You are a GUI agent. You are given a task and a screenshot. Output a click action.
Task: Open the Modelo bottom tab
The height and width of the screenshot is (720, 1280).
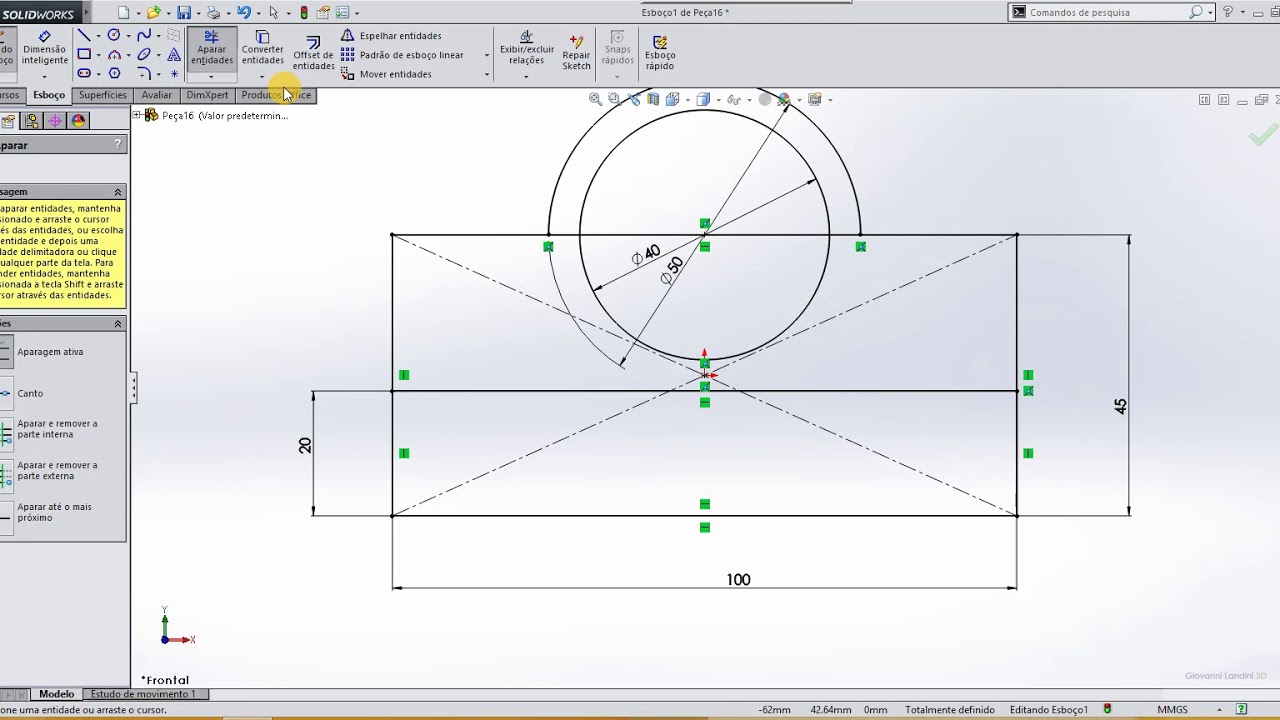coord(56,694)
